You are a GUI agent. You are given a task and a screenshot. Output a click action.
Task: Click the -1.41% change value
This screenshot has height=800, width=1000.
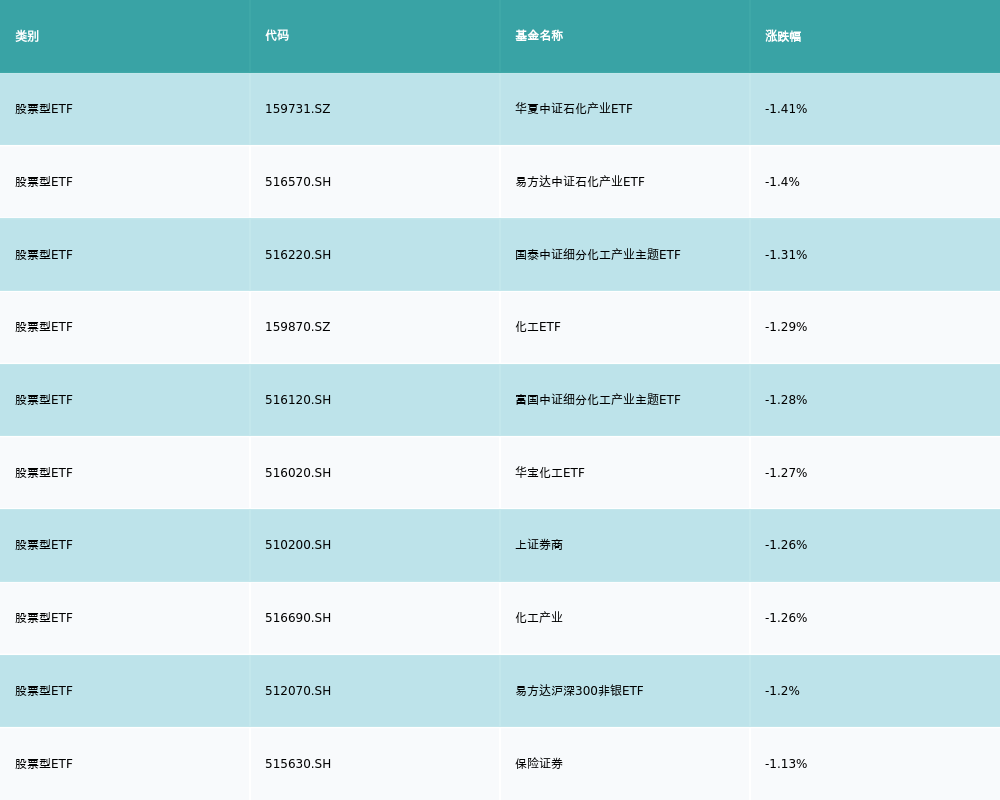(x=785, y=109)
